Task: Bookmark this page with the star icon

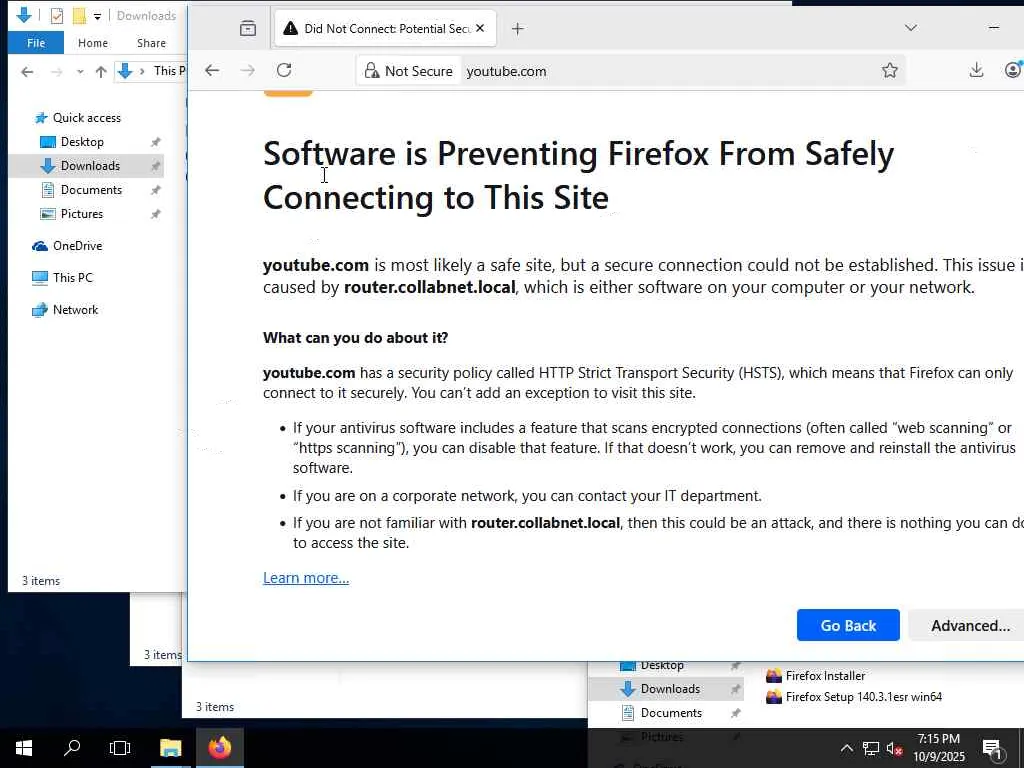Action: pos(889,71)
